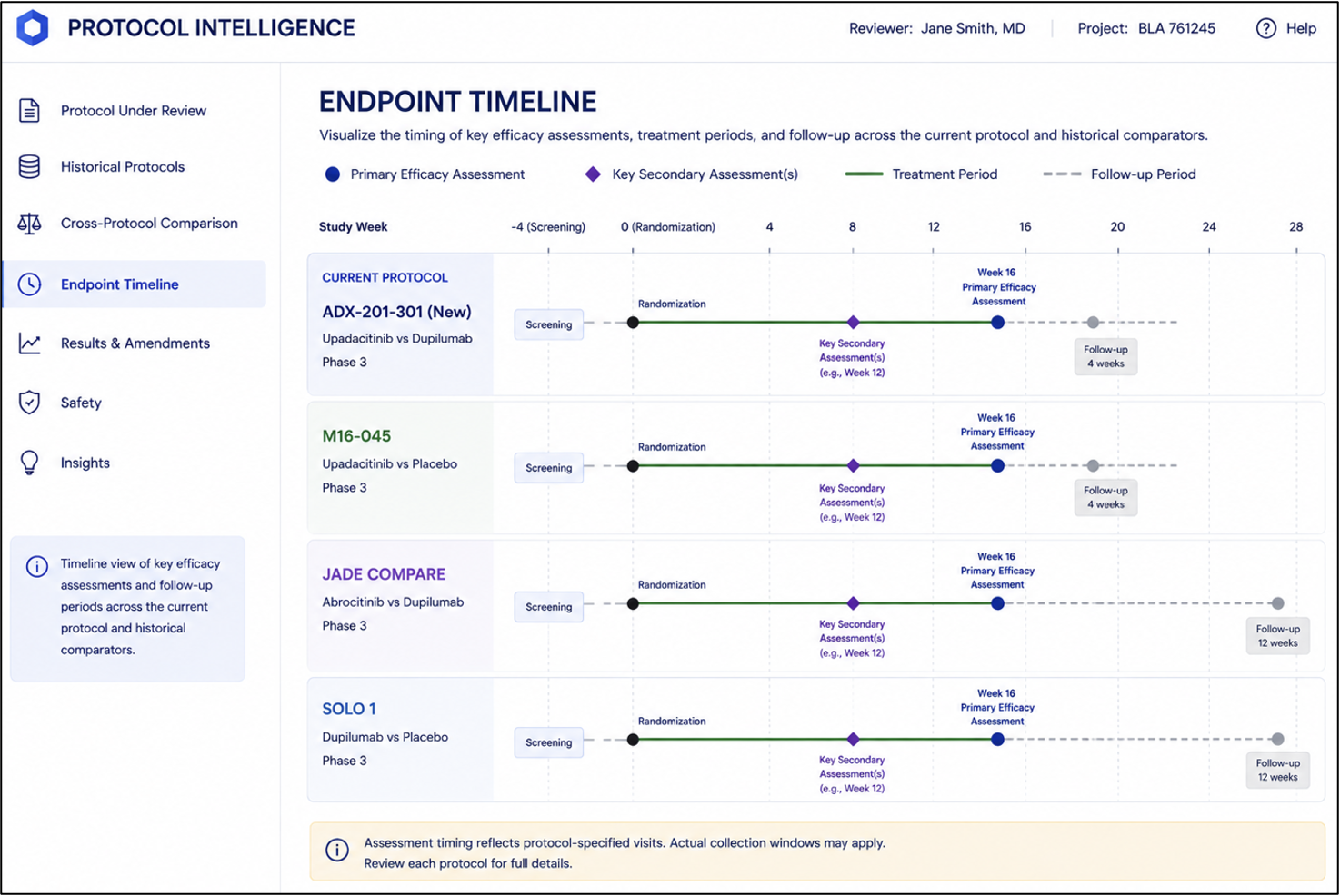Open the Historical Protocols section
The height and width of the screenshot is (896, 1340).
coord(123,167)
